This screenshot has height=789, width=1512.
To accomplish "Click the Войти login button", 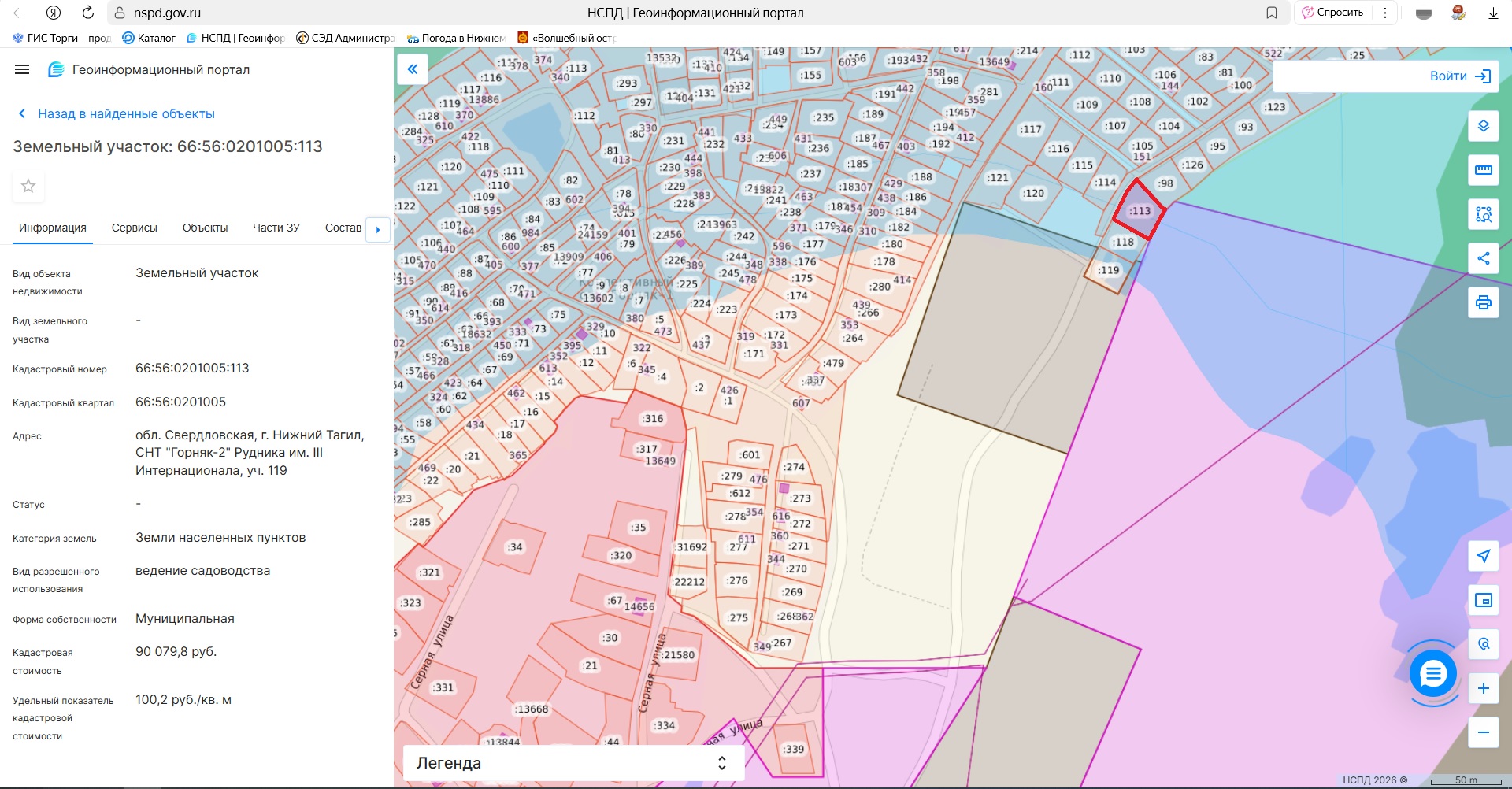I will [1459, 76].
